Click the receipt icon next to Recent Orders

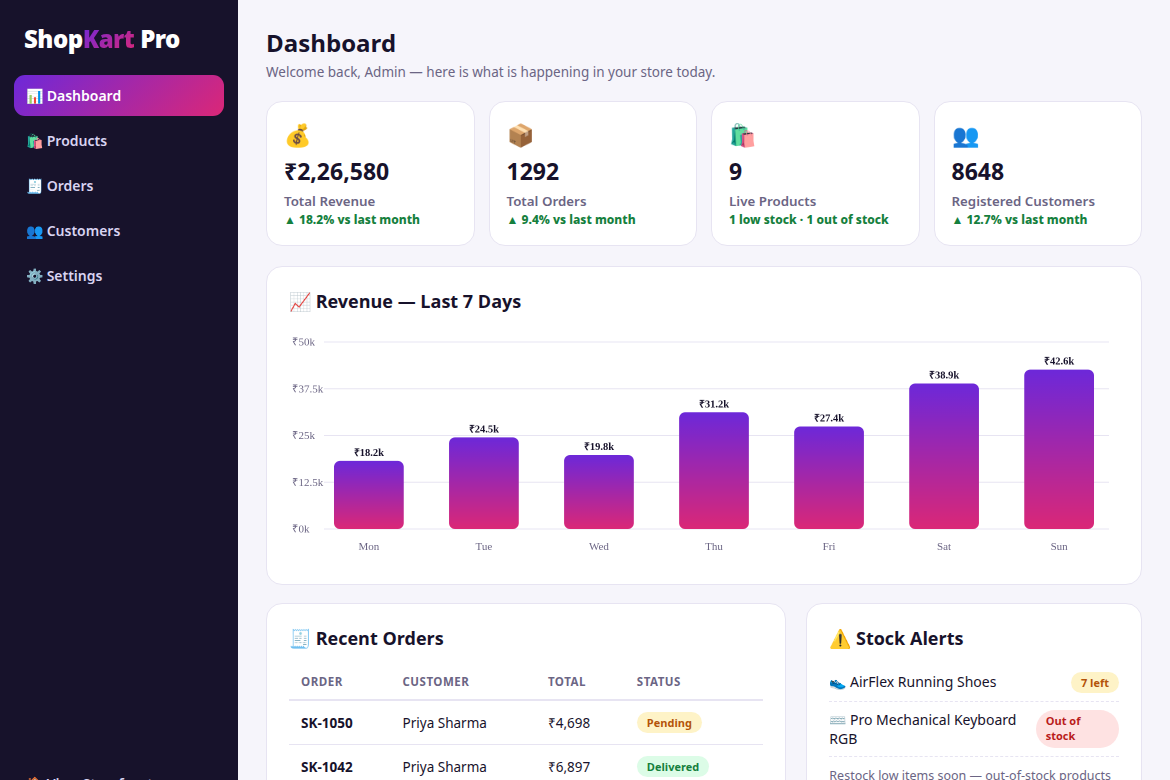[300, 639]
